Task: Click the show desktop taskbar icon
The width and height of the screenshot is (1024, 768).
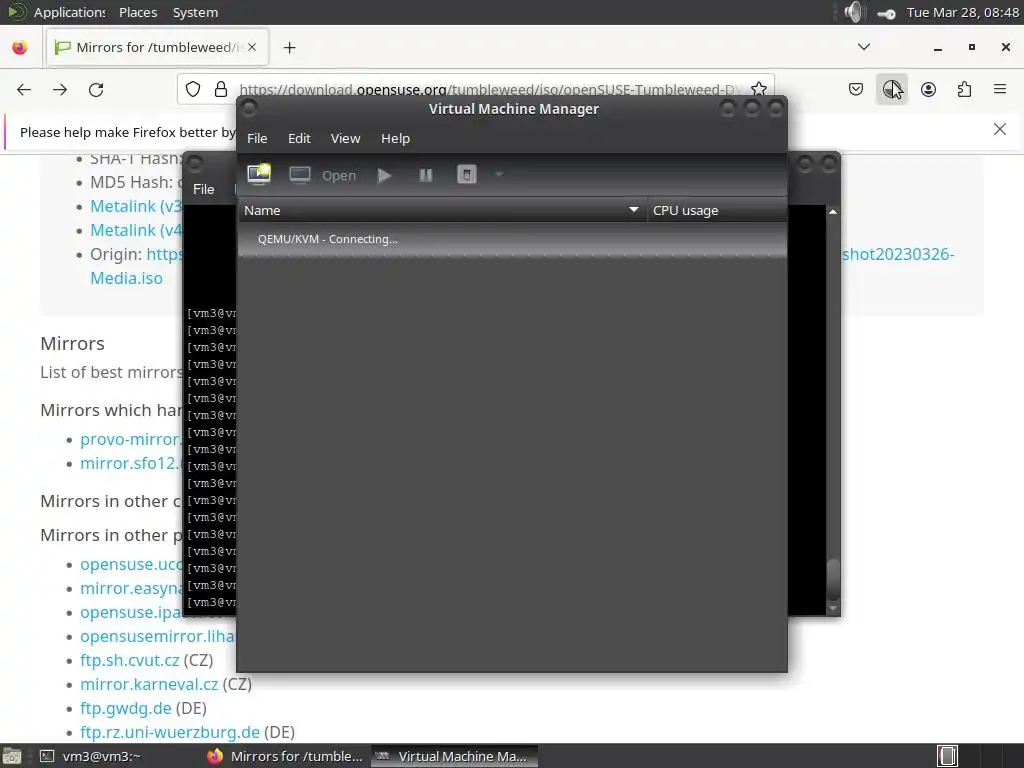Action: 12,756
